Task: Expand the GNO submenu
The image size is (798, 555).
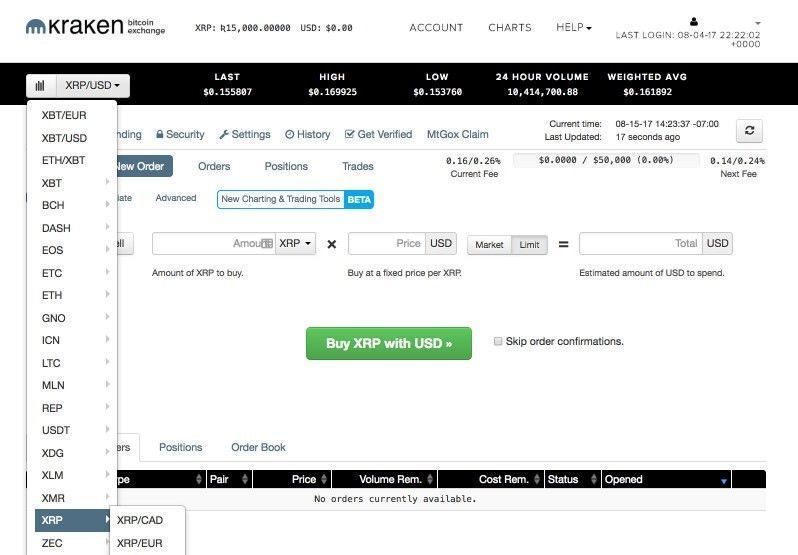Action: click(x=72, y=318)
